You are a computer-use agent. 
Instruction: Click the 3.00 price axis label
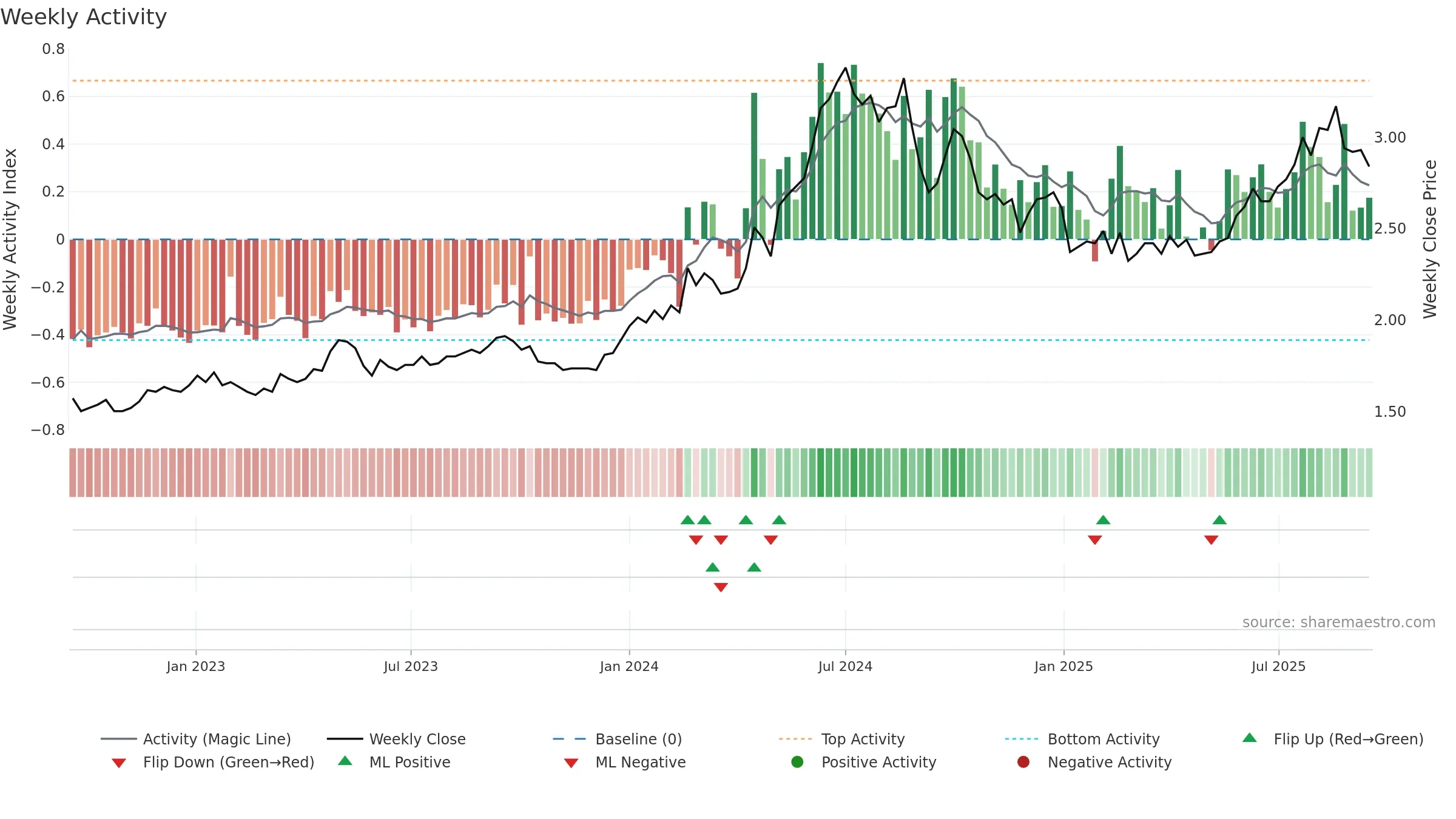1390,138
